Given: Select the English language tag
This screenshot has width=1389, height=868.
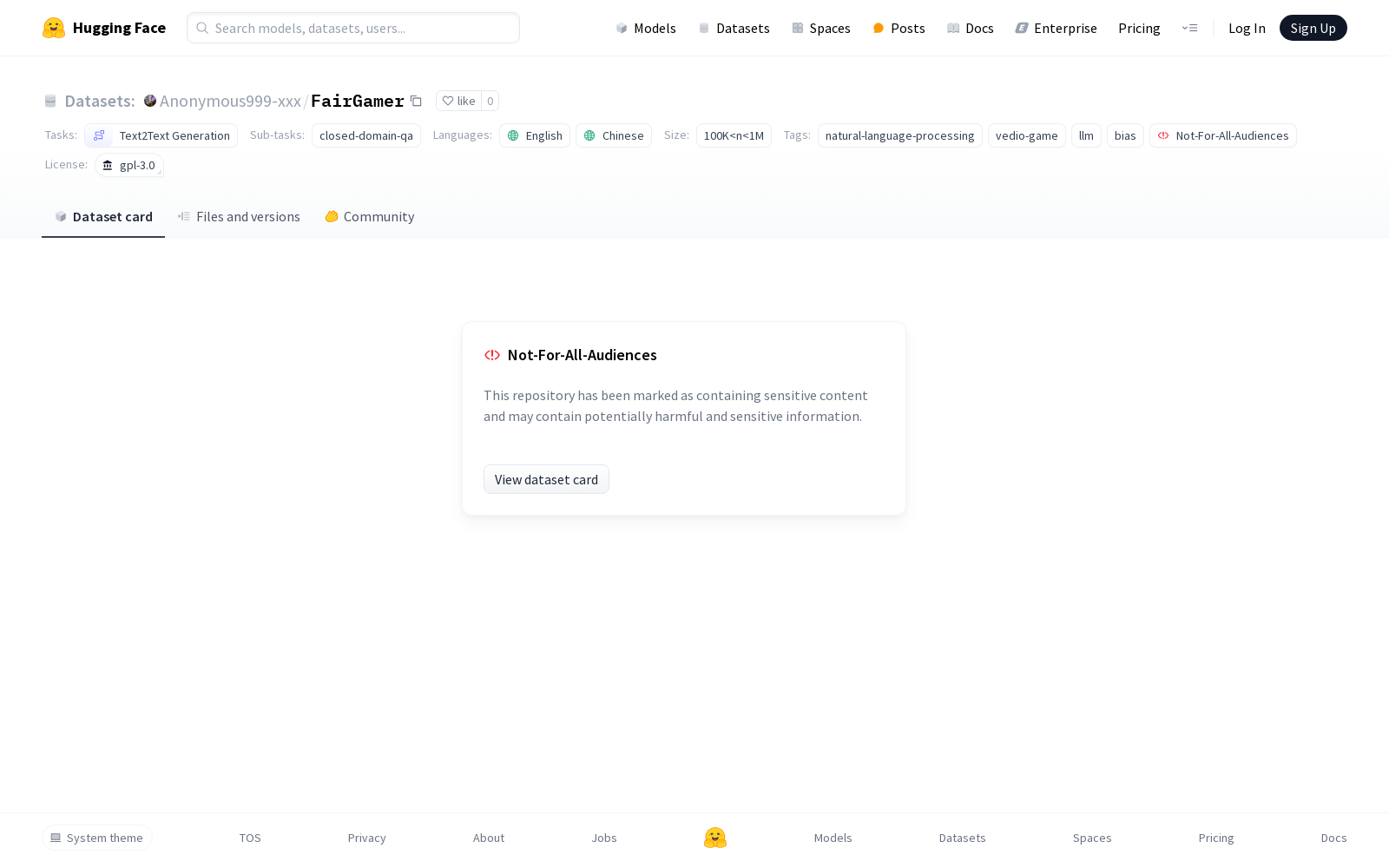Looking at the screenshot, I should [535, 135].
